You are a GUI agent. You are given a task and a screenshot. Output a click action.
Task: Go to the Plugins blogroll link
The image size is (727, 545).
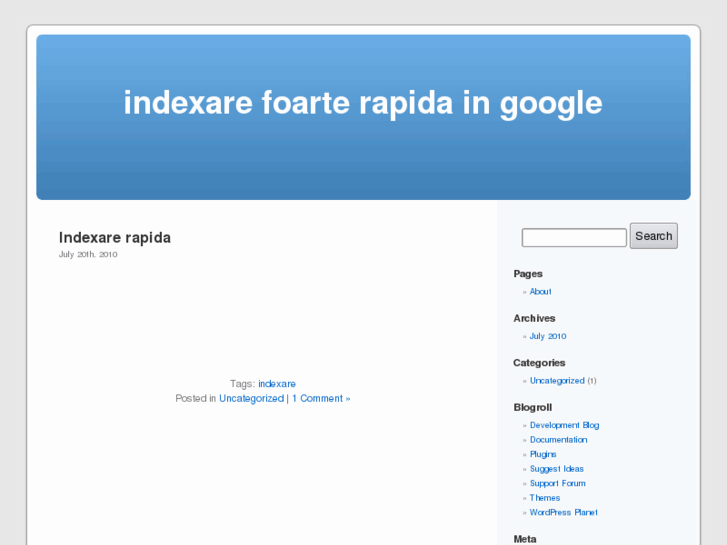543,454
